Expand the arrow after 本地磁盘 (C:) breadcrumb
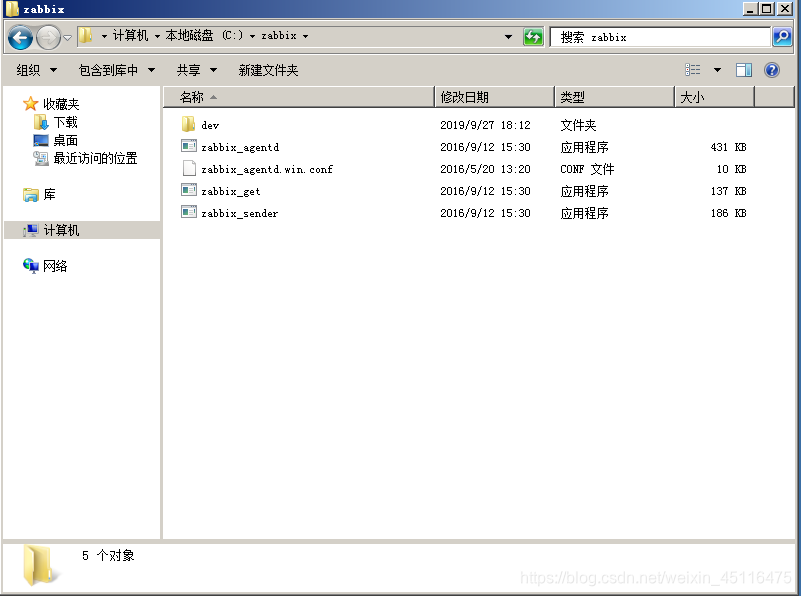The width and height of the screenshot is (801, 596). [x=252, y=36]
